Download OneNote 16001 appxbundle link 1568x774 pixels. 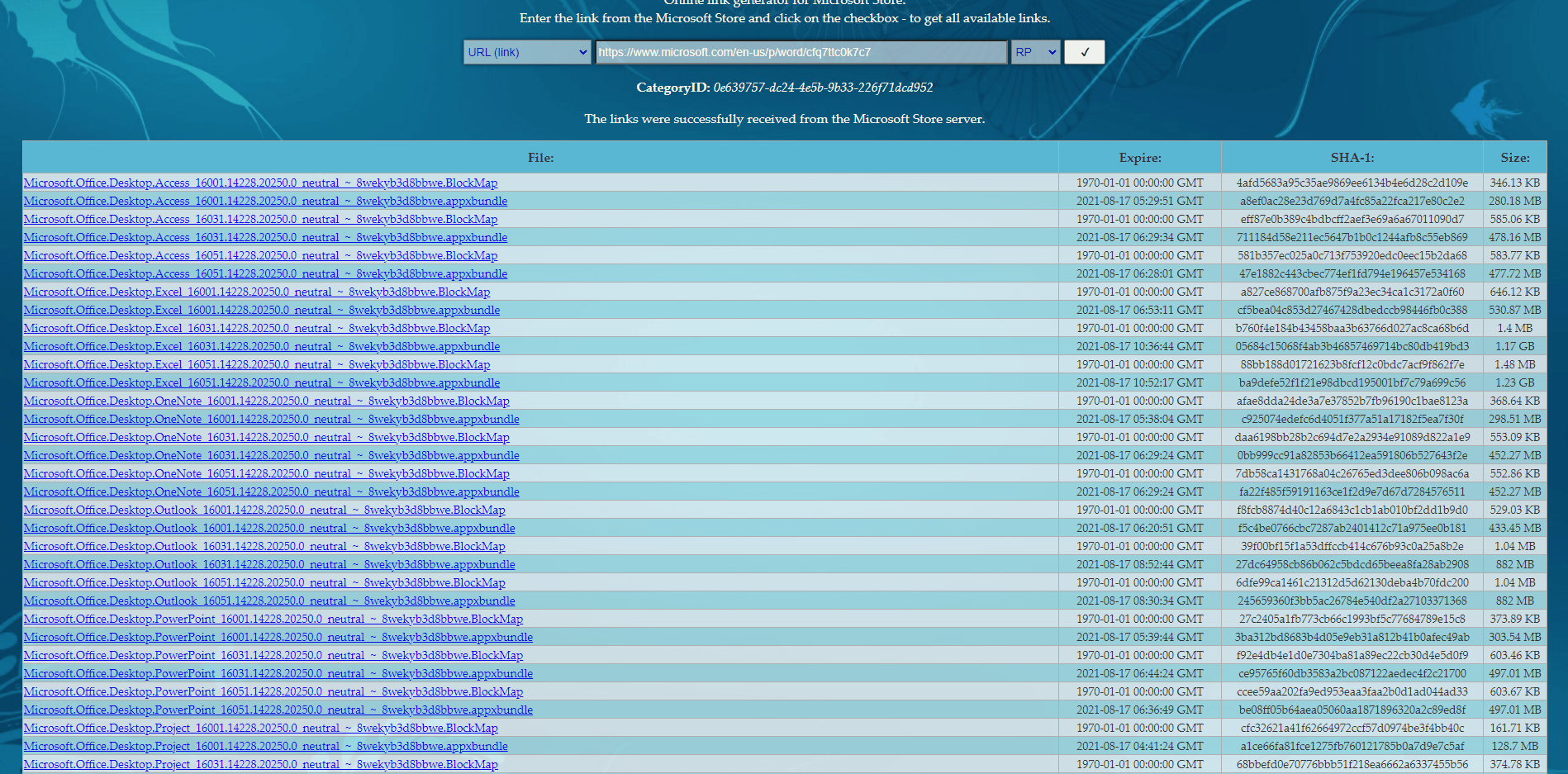pyautogui.click(x=272, y=419)
